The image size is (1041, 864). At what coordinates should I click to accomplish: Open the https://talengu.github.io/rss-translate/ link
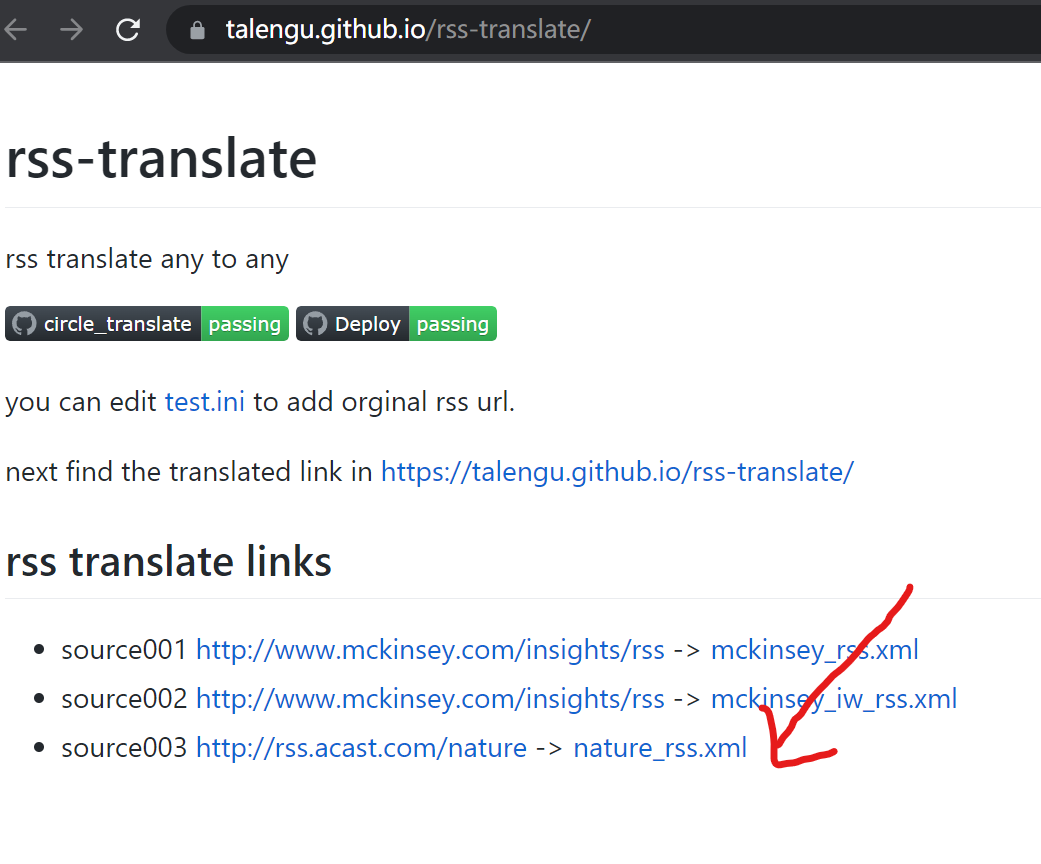[x=616, y=472]
